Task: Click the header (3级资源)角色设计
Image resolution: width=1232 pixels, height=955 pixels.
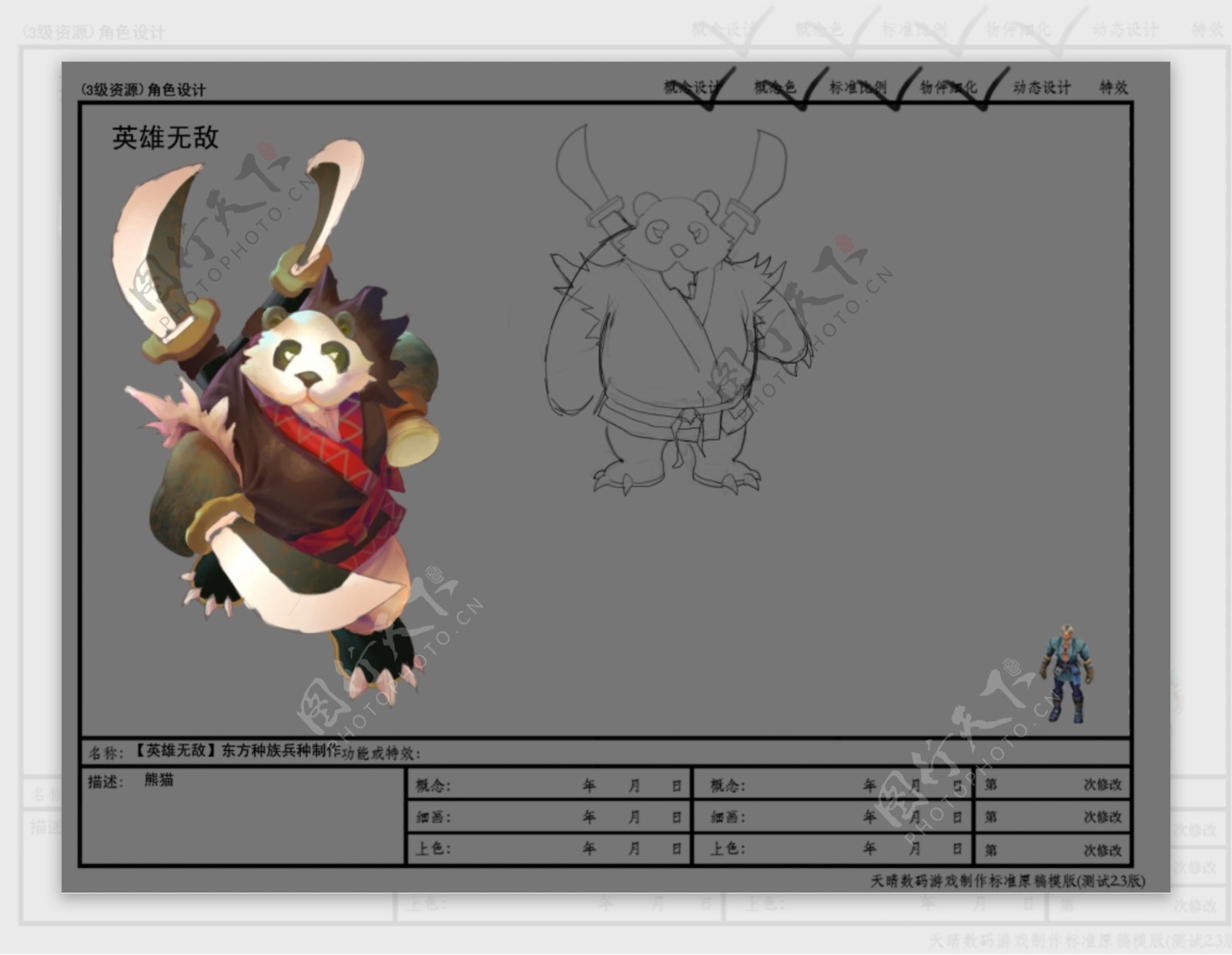Action: point(143,89)
